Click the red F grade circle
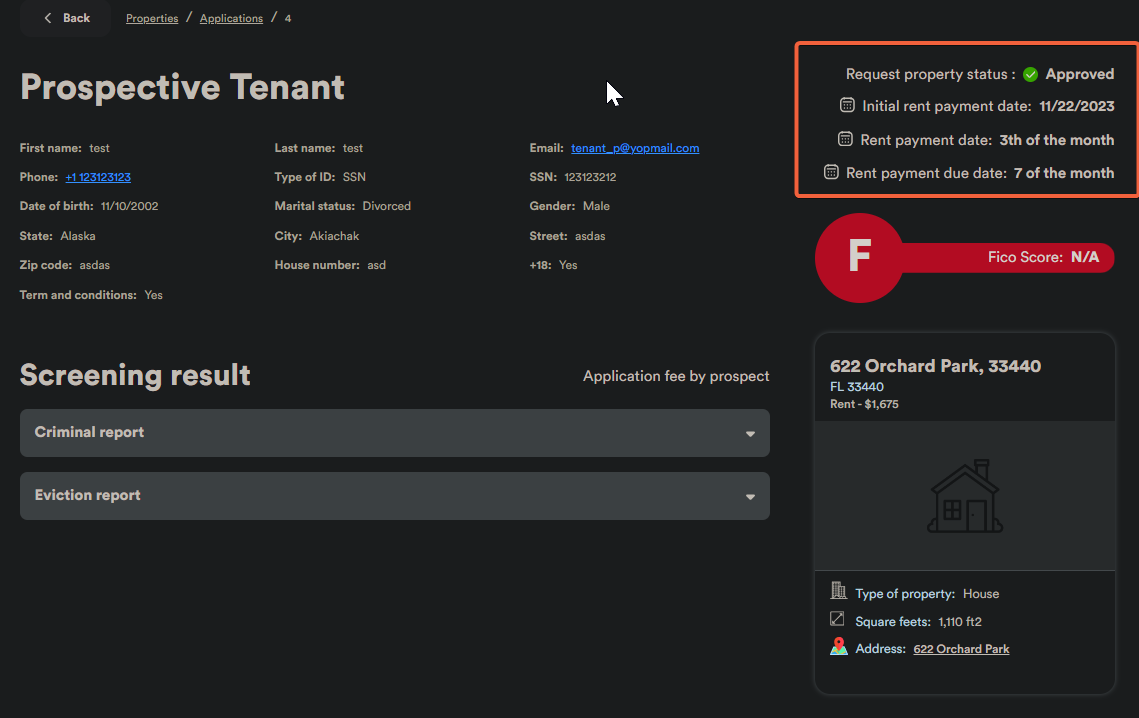 (x=859, y=257)
